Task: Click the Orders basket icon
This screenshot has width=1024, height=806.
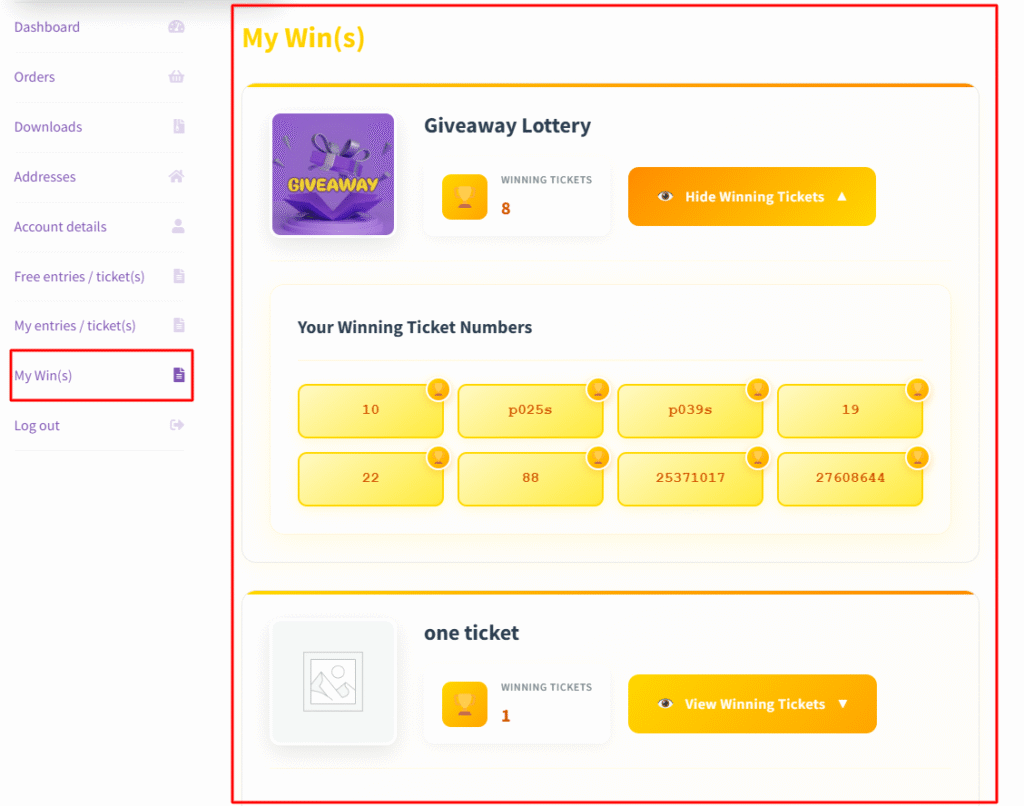Action: coord(177,77)
